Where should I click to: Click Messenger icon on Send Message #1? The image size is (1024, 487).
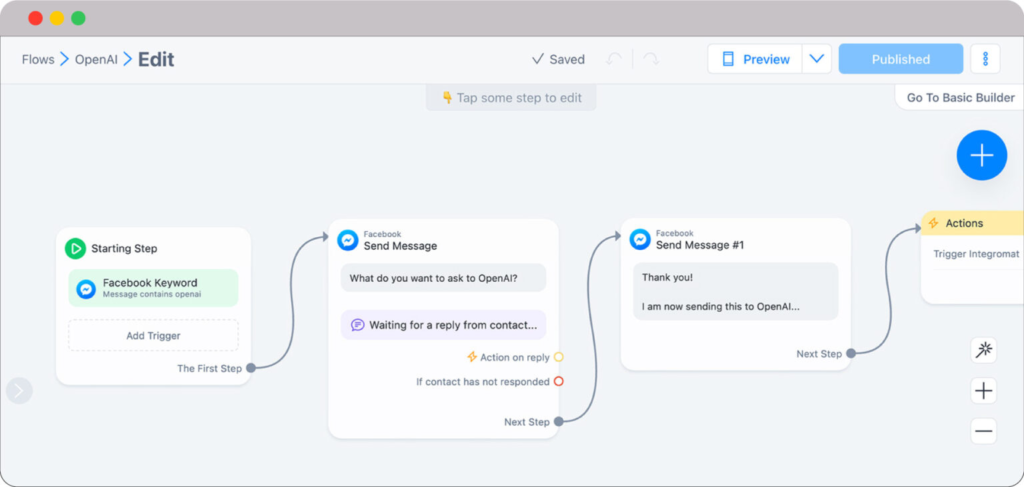[x=640, y=239]
